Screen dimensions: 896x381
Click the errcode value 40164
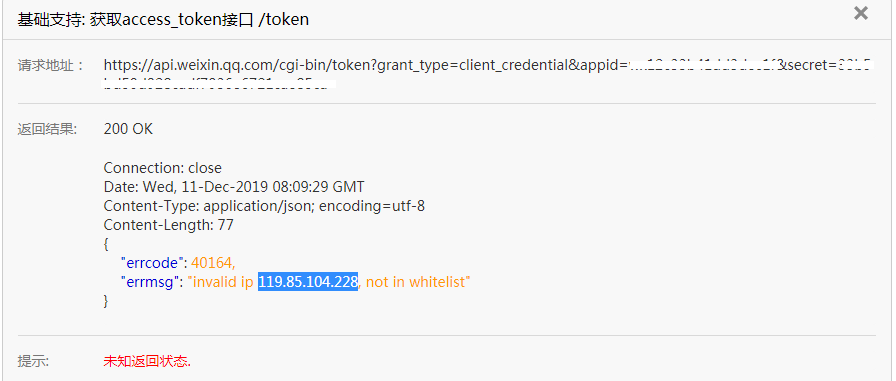pos(213,263)
